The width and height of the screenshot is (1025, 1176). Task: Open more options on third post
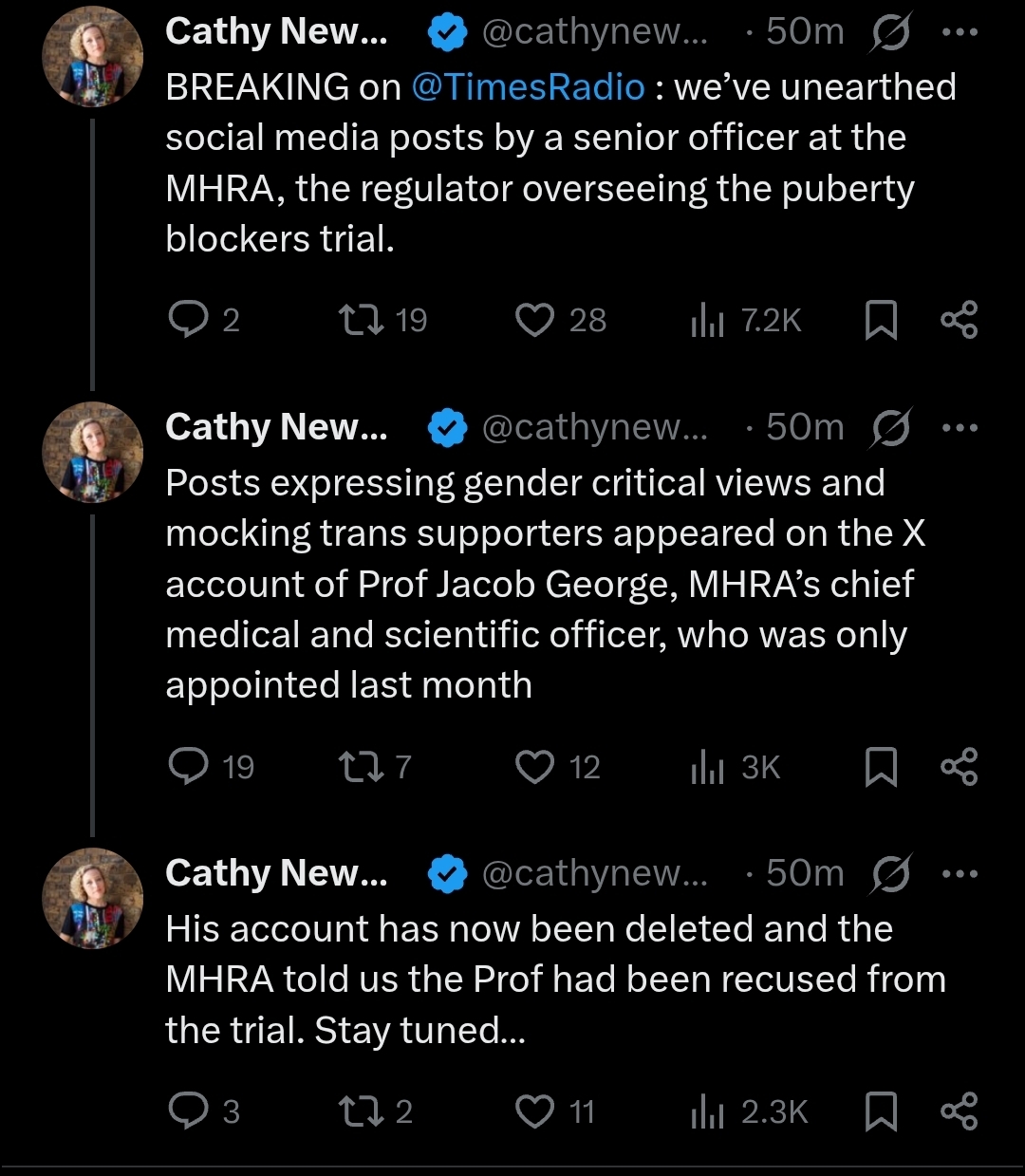(x=960, y=873)
